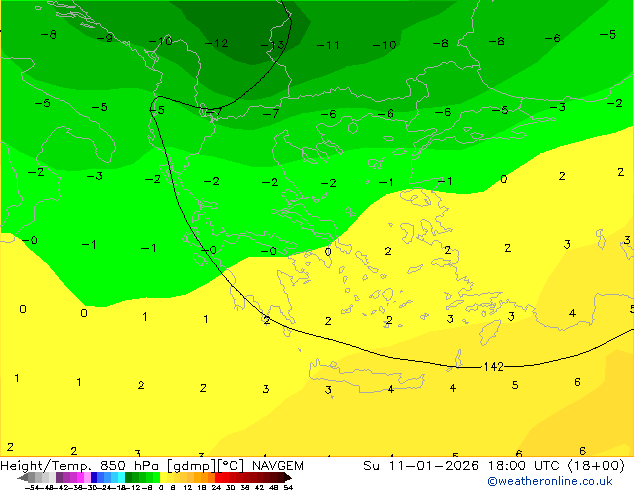Click the 142 contour line label
Viewport: 634px width, 490px height.
(493, 367)
